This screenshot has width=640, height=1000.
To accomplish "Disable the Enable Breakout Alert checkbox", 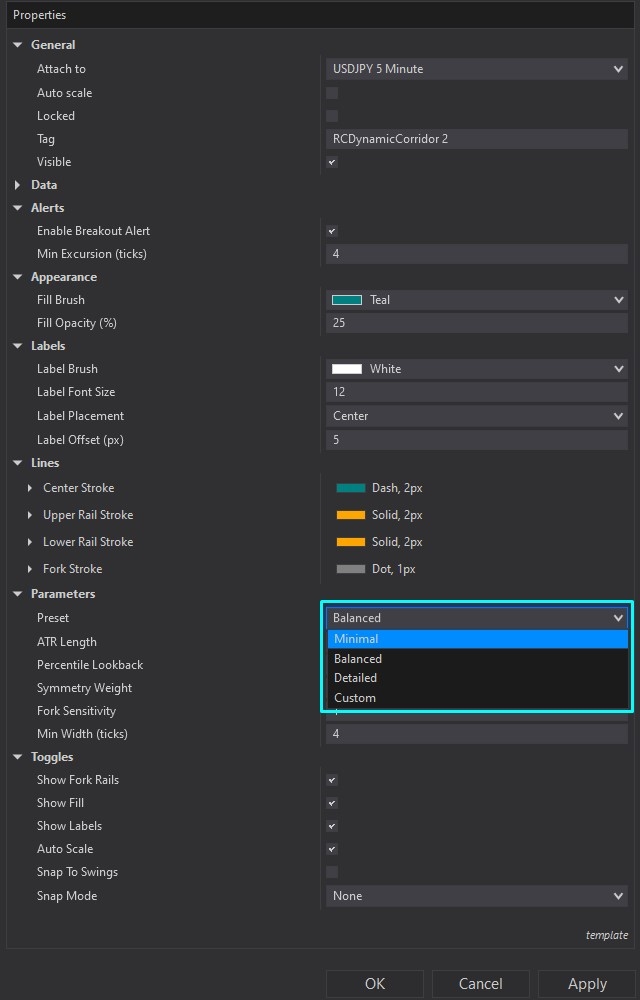I will (x=332, y=231).
